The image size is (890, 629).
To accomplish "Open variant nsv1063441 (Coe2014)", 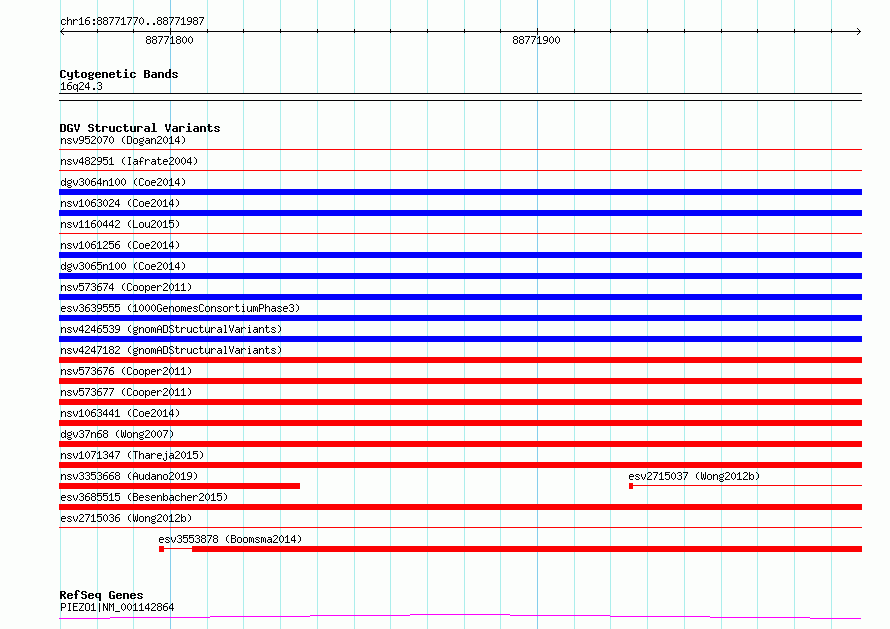I will [120, 413].
